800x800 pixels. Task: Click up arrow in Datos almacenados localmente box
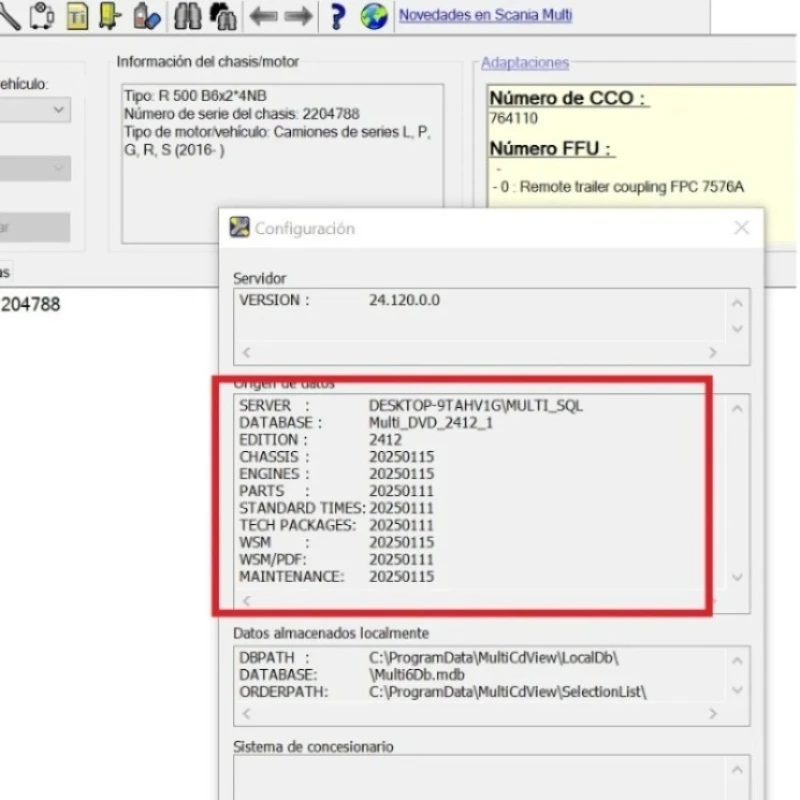(x=737, y=661)
